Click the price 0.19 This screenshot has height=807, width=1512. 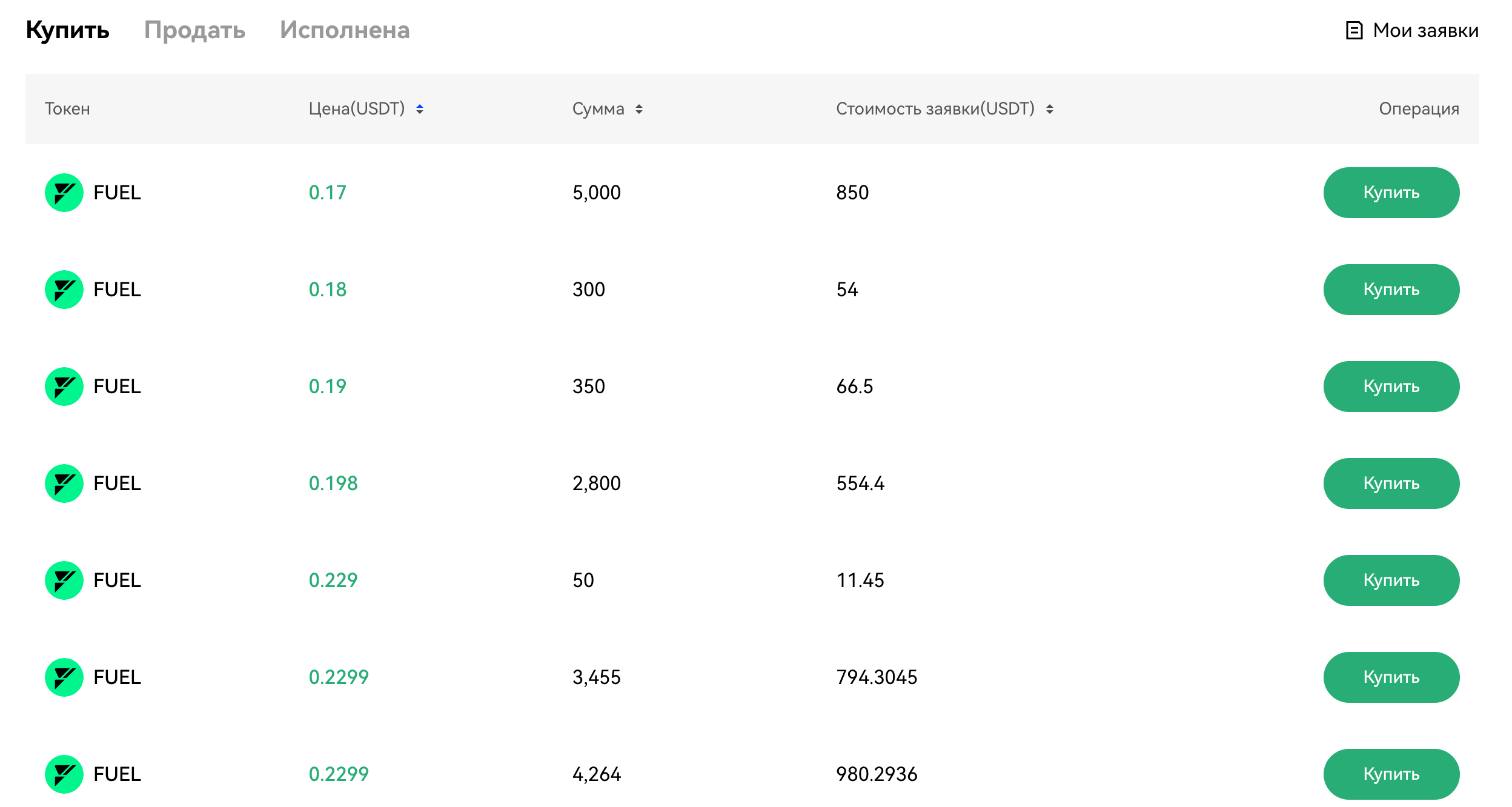pos(328,387)
